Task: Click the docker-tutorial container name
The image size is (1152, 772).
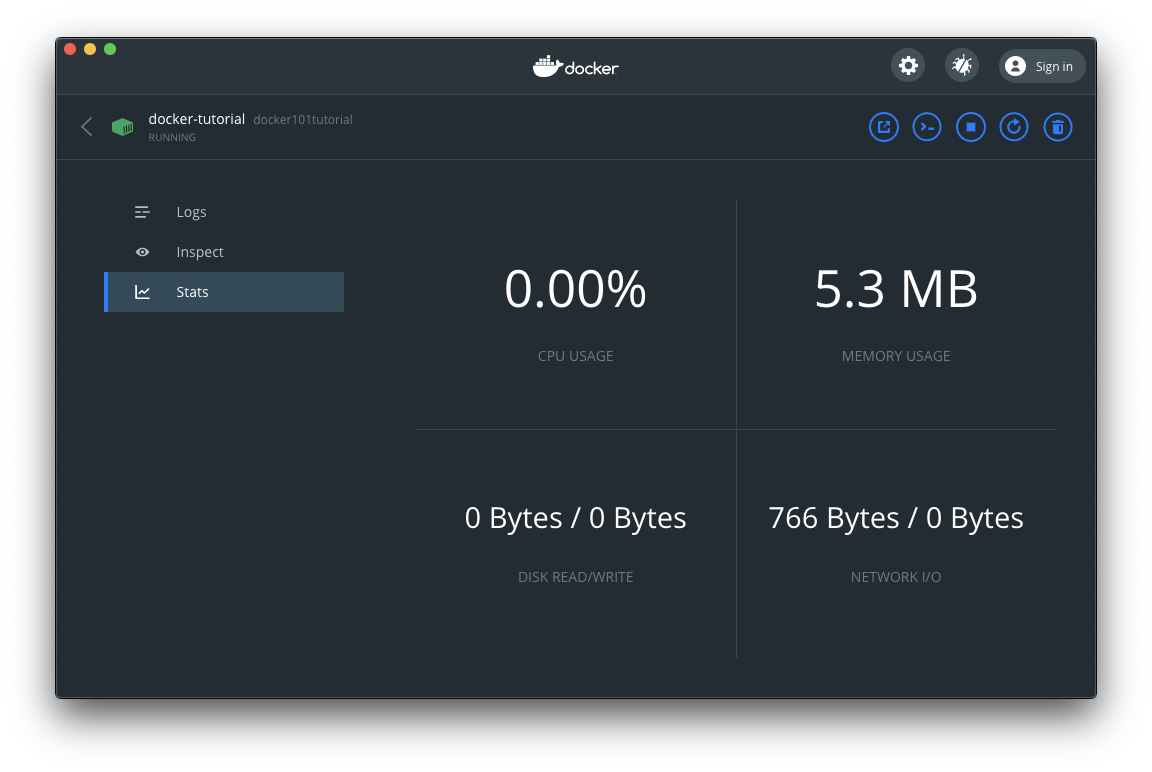Action: tap(196, 119)
